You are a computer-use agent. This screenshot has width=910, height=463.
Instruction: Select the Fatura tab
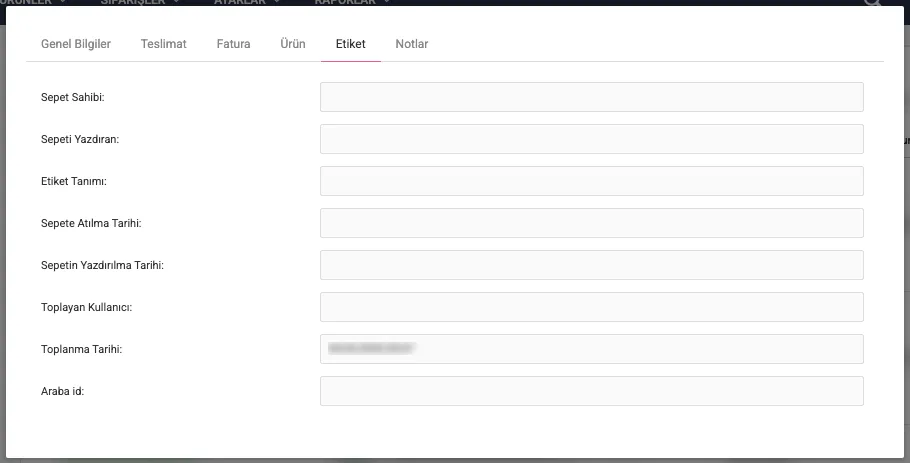click(x=233, y=44)
